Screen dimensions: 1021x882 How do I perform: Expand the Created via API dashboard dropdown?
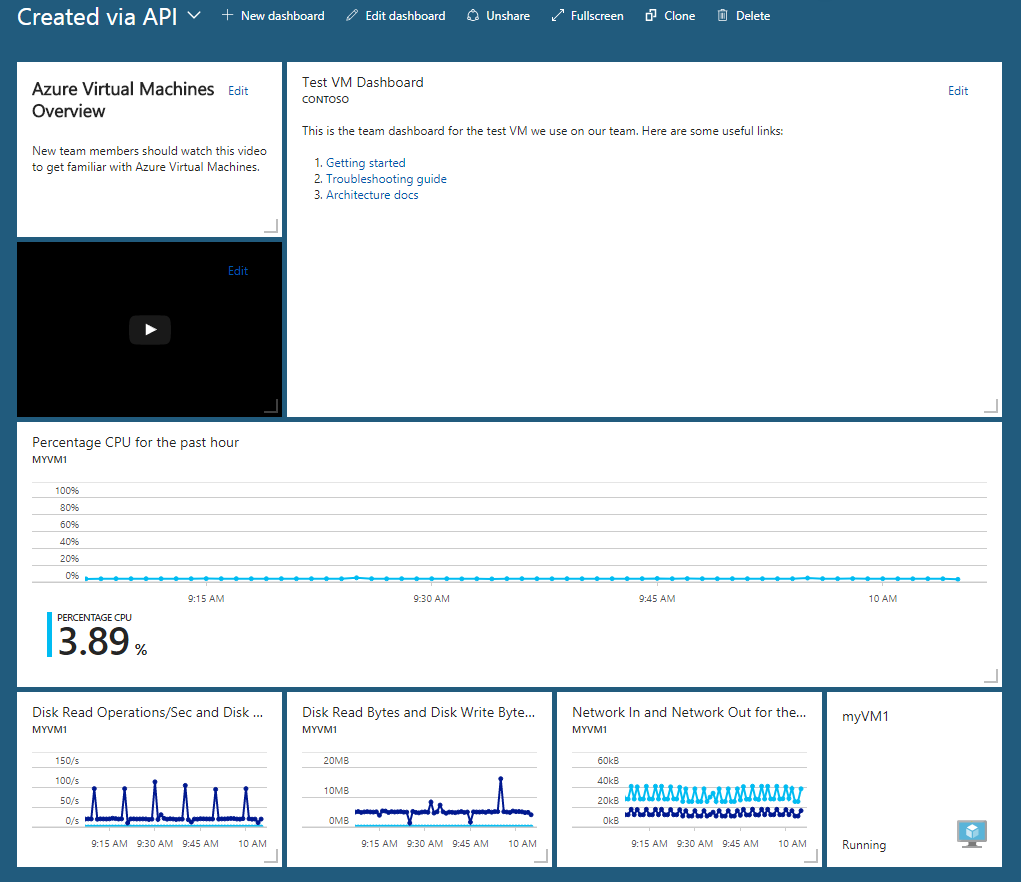(194, 16)
